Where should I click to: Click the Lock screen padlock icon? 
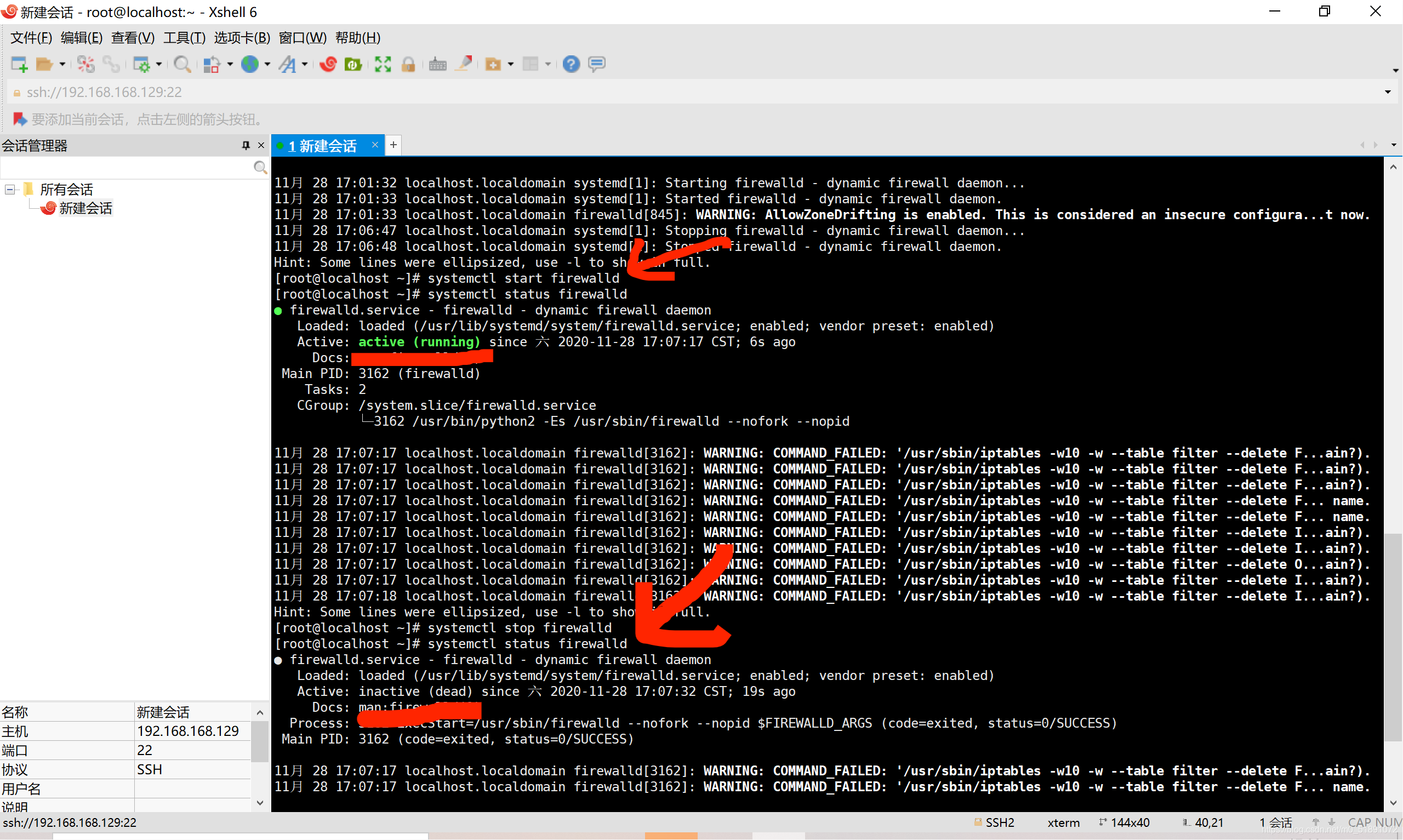pos(408,65)
